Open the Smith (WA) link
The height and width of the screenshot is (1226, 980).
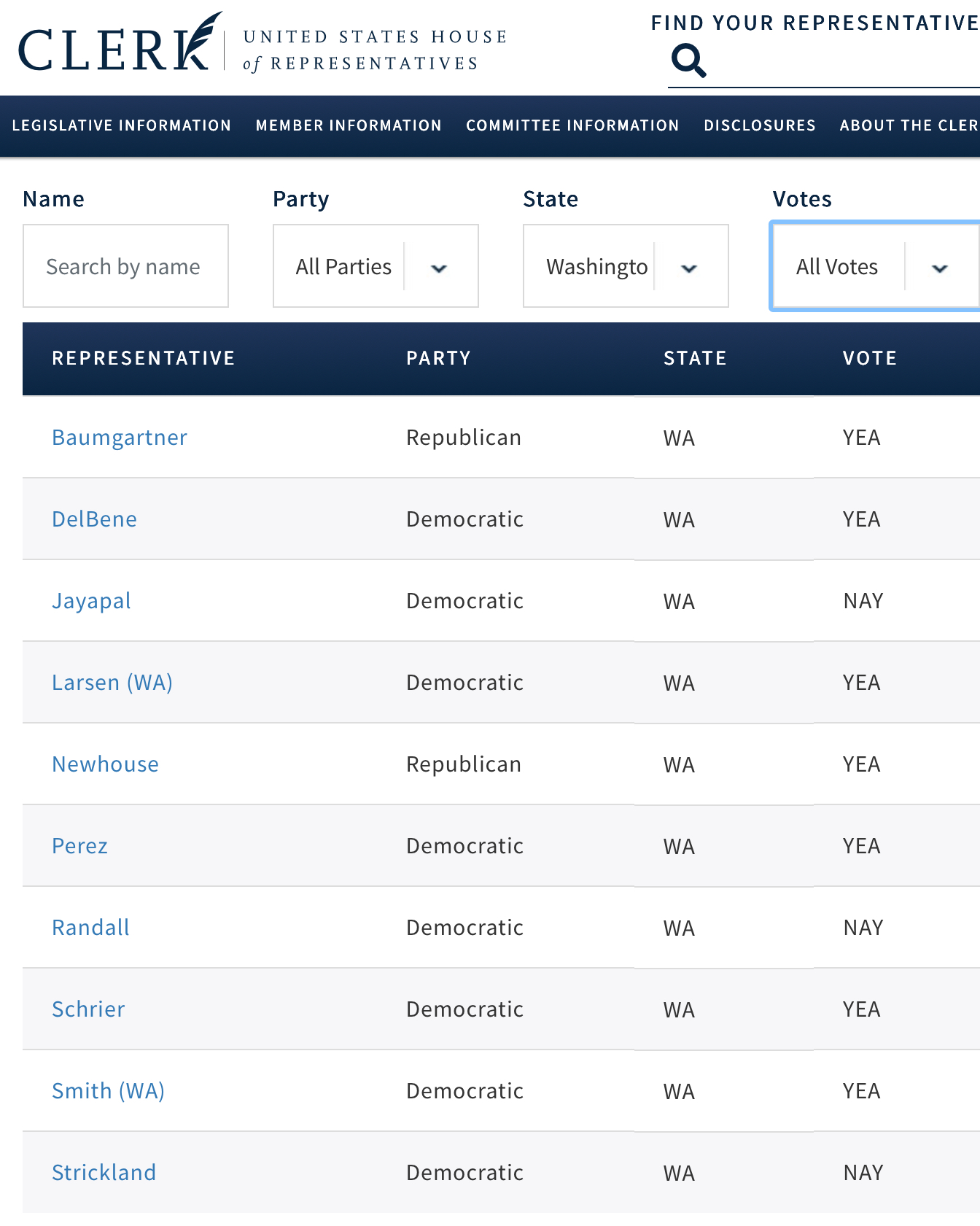(108, 1091)
